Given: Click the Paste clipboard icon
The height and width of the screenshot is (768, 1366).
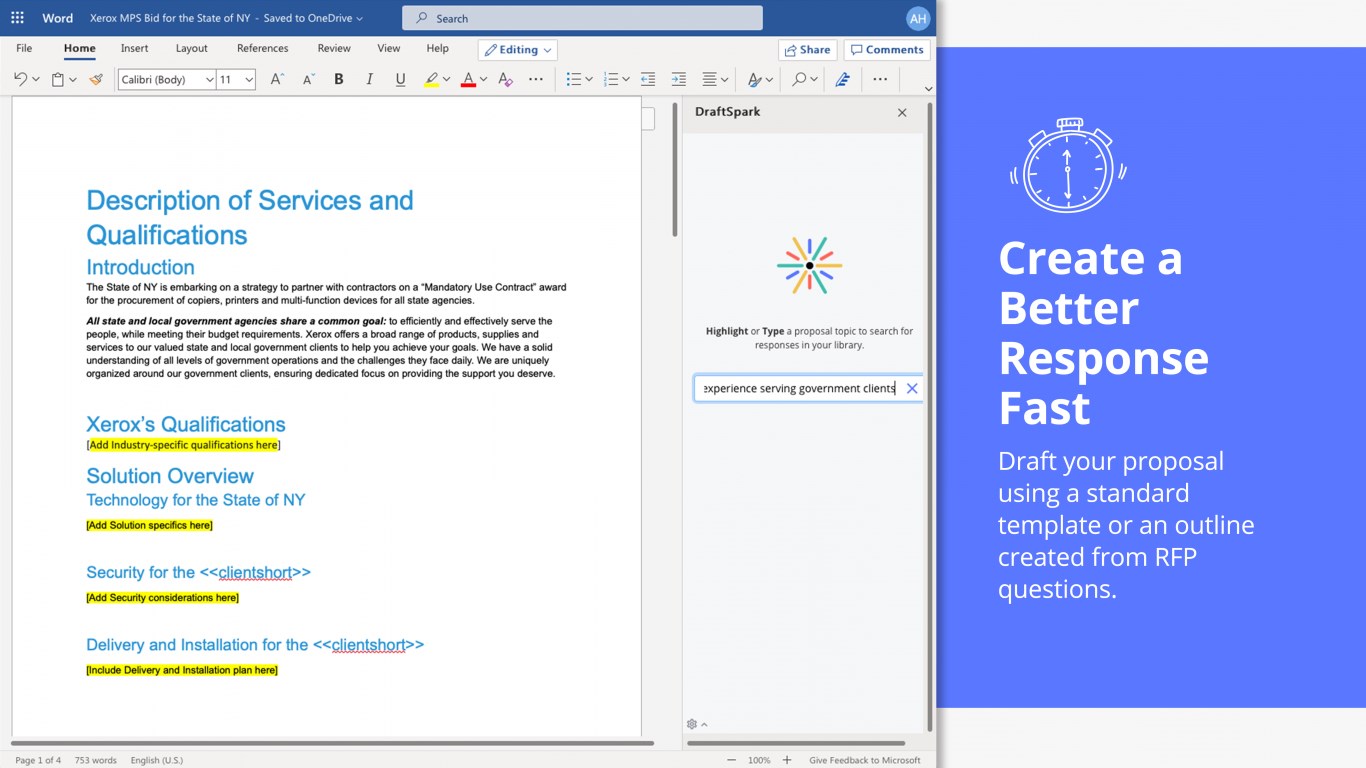Looking at the screenshot, I should pos(58,79).
